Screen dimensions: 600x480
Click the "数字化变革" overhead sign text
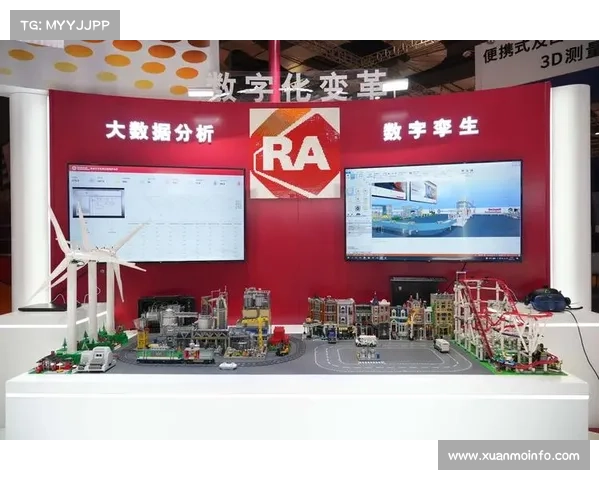click(x=298, y=87)
